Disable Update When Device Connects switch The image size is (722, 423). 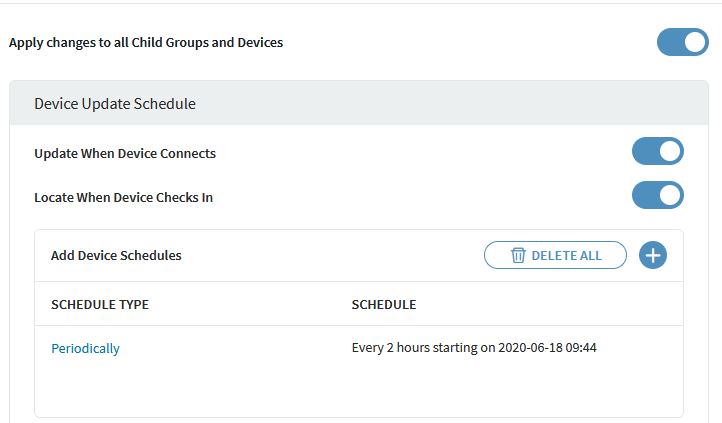657,152
